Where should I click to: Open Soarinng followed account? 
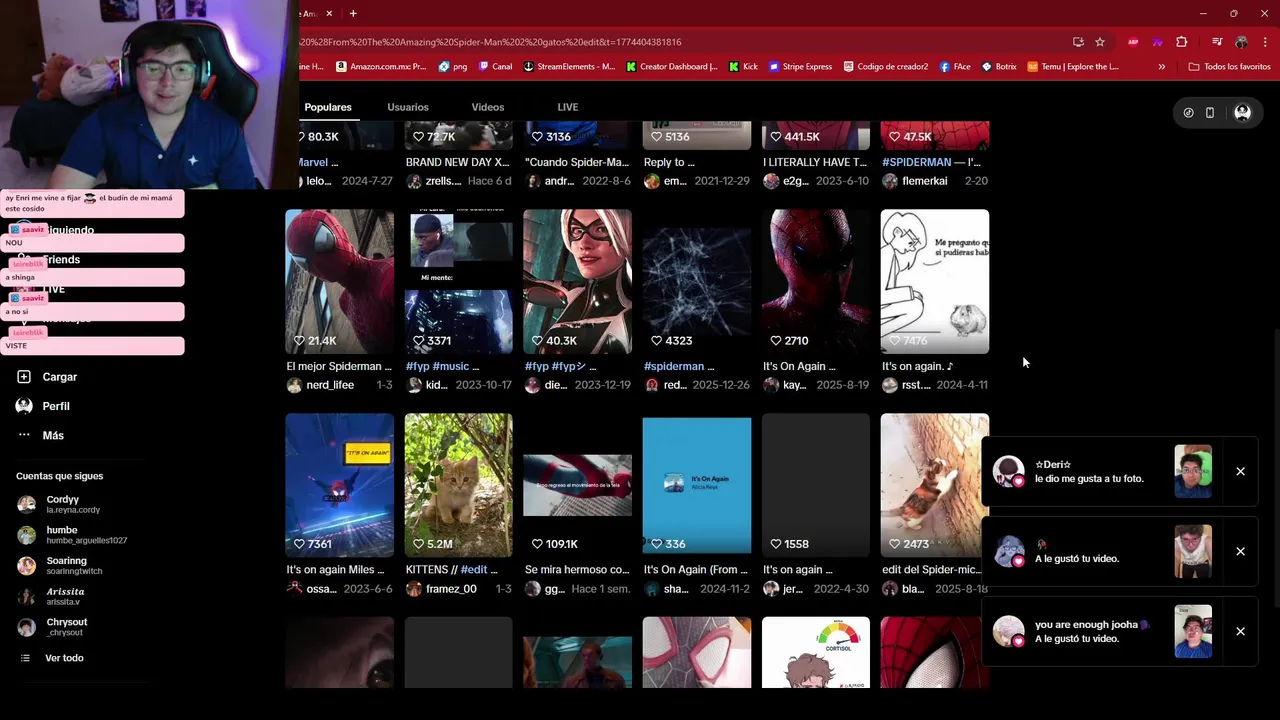[x=60, y=566]
